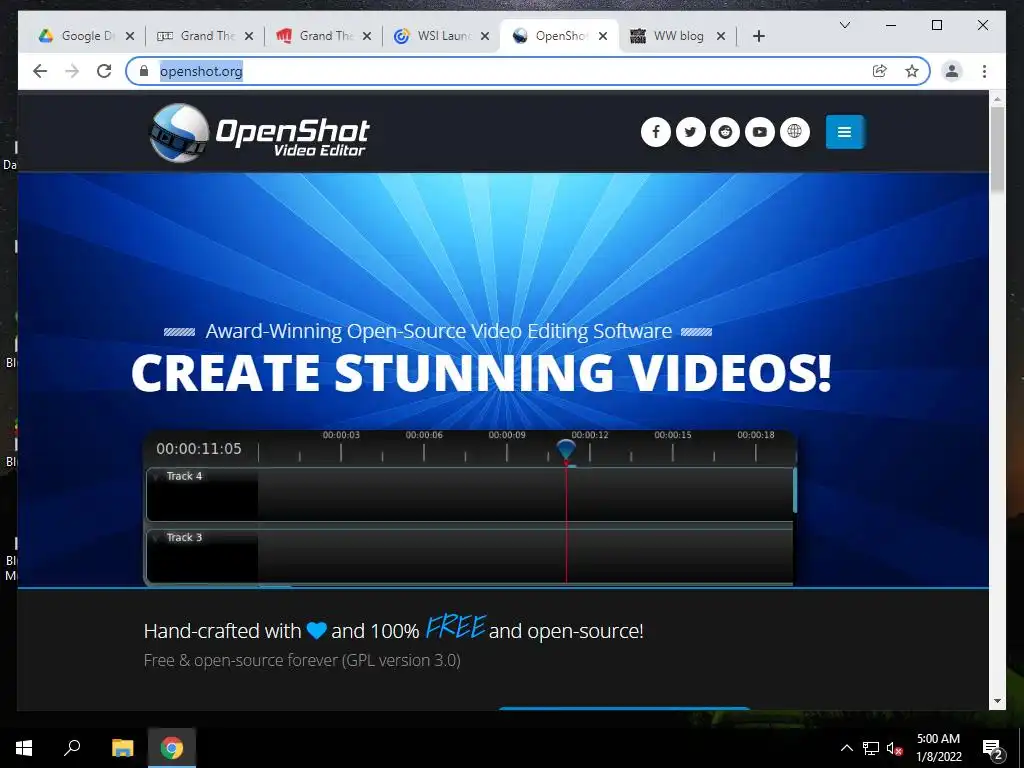This screenshot has width=1024, height=768.
Task: Share this page via share icon
Action: [880, 71]
